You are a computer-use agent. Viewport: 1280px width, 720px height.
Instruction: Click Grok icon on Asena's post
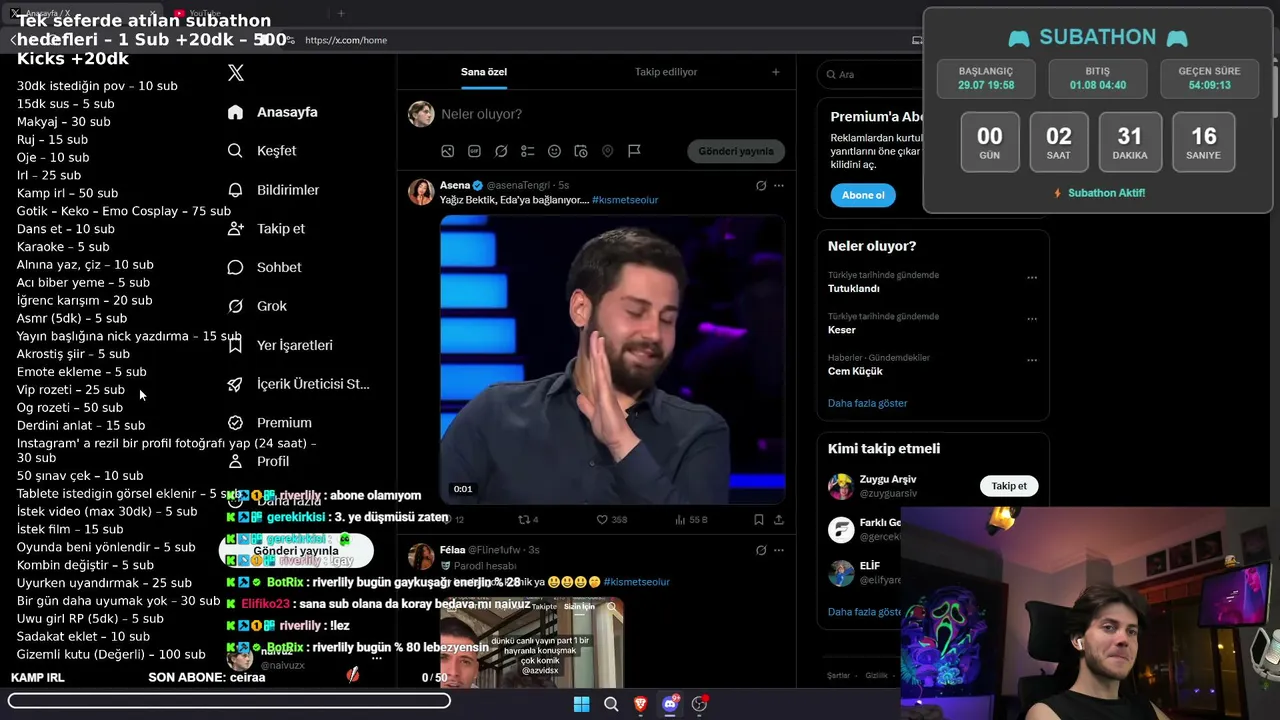[x=761, y=185]
